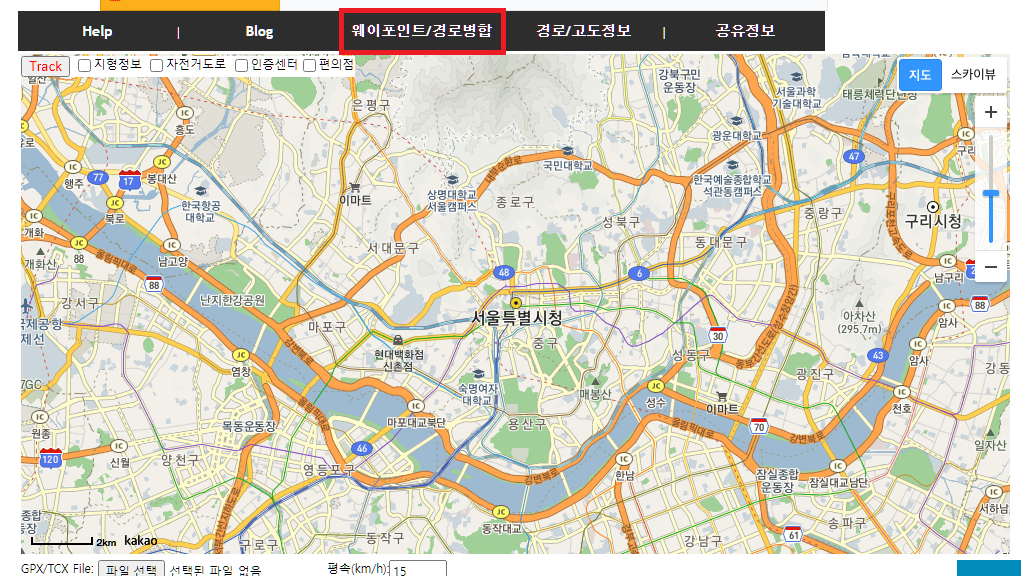The image size is (1021, 576).
Task: Click the route 61 shield
Action: coord(792,534)
